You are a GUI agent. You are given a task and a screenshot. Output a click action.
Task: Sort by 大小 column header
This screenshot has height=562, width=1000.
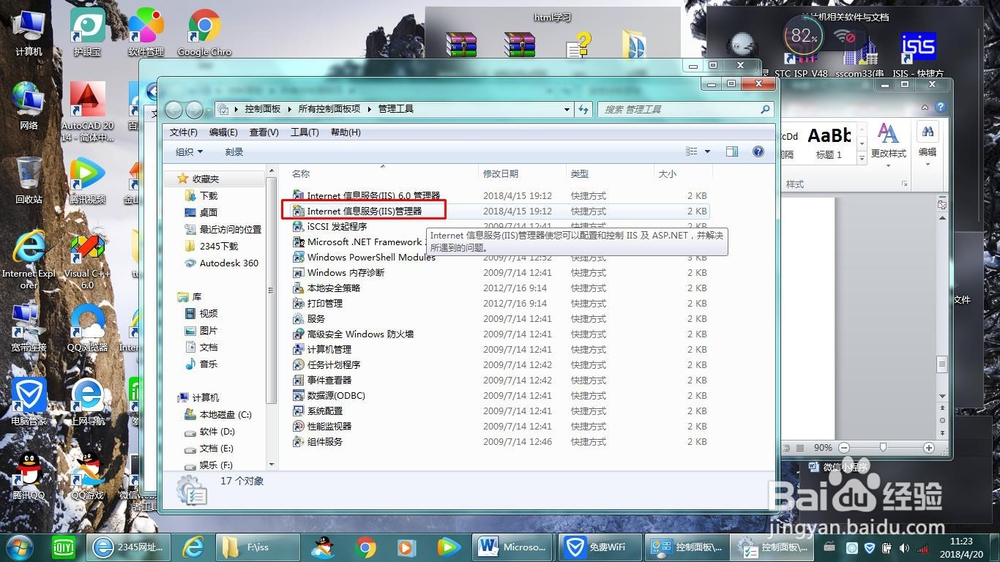[667, 174]
